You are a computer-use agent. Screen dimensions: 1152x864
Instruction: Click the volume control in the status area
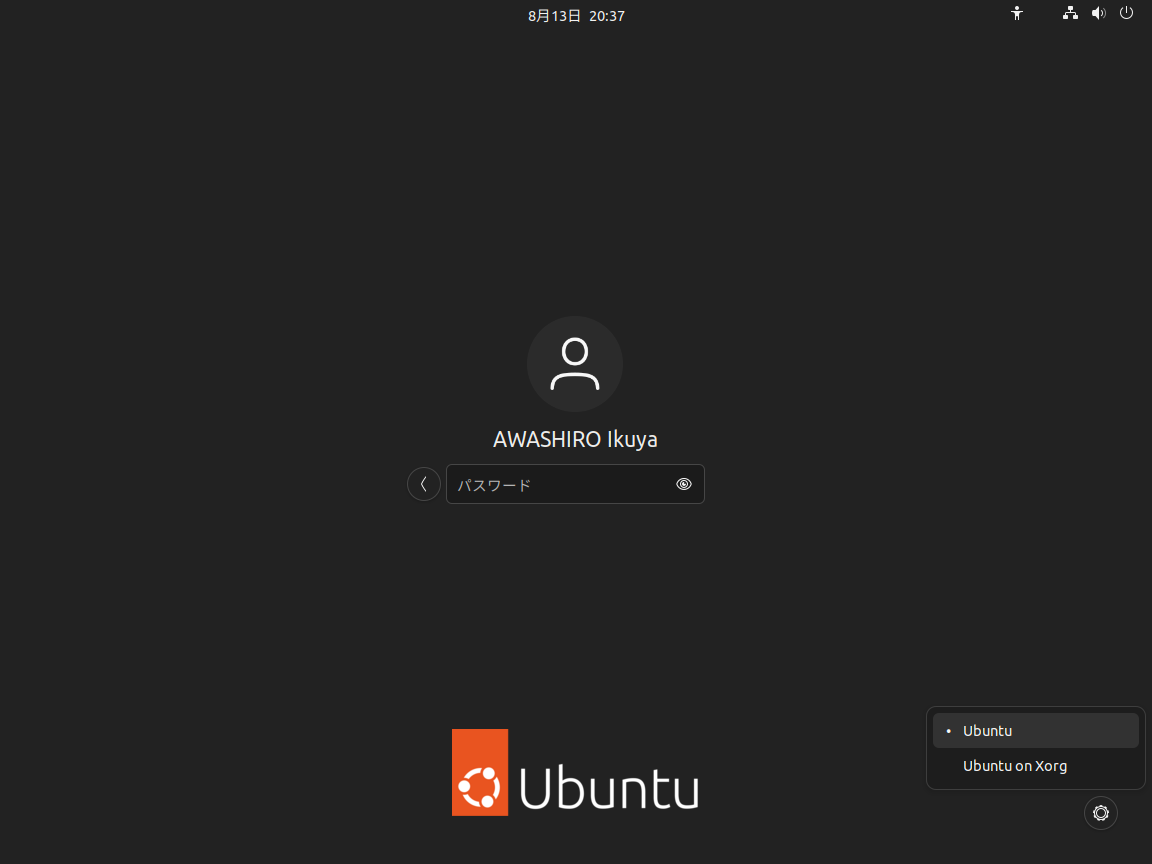pyautogui.click(x=1098, y=14)
